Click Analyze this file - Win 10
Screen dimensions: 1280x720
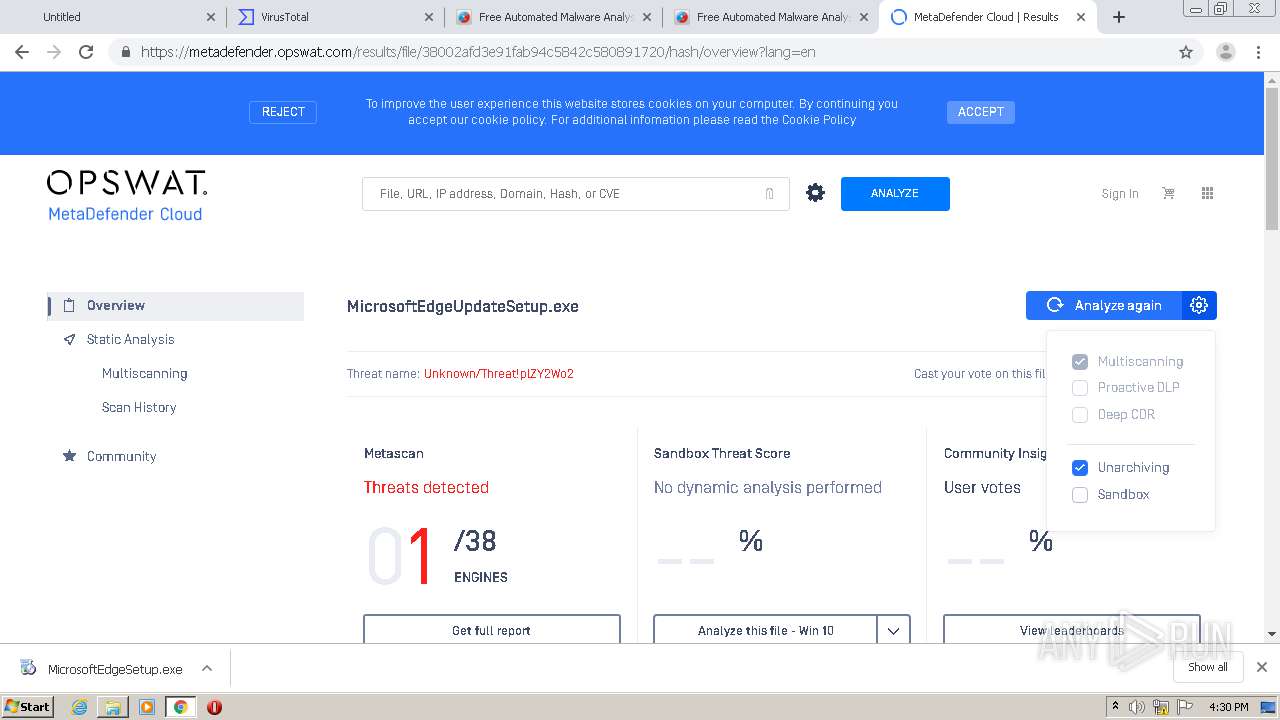(766, 630)
